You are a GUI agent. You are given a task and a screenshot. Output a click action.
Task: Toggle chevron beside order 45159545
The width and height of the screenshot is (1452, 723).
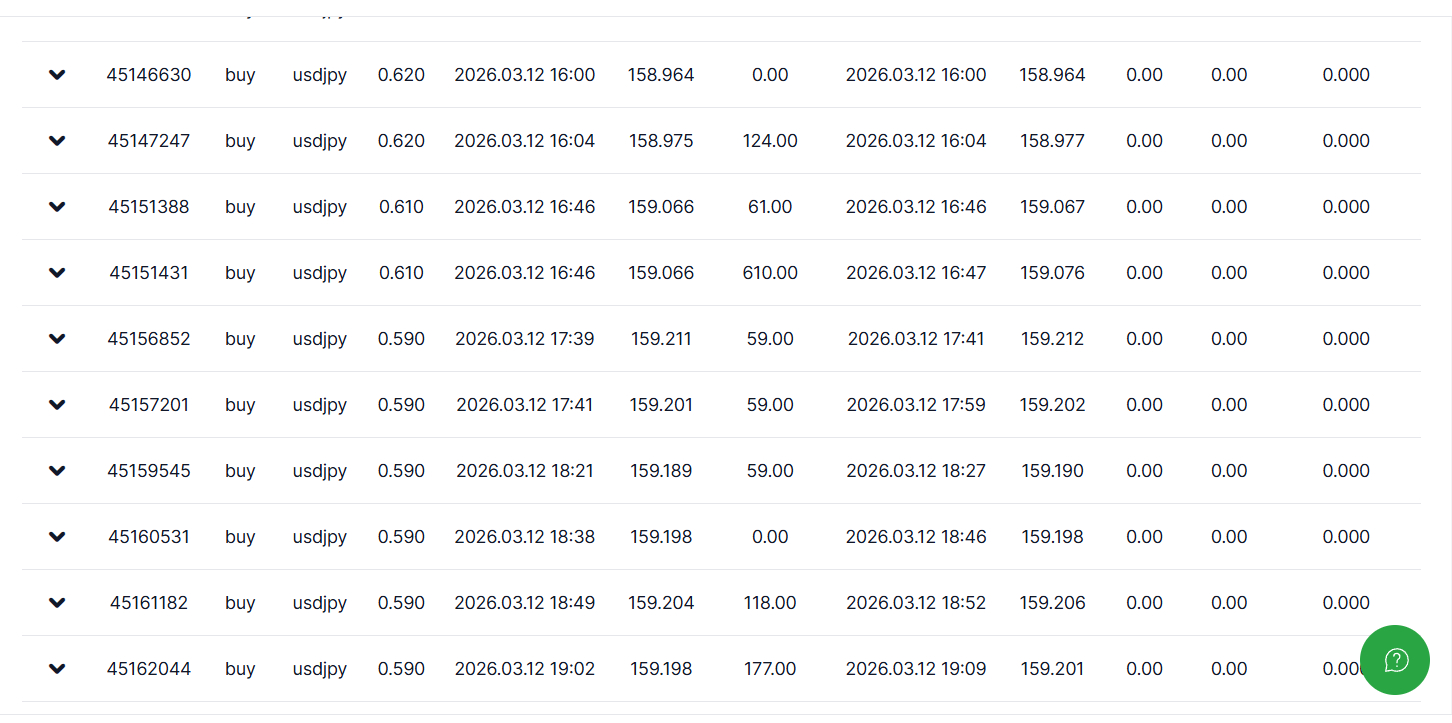[57, 471]
